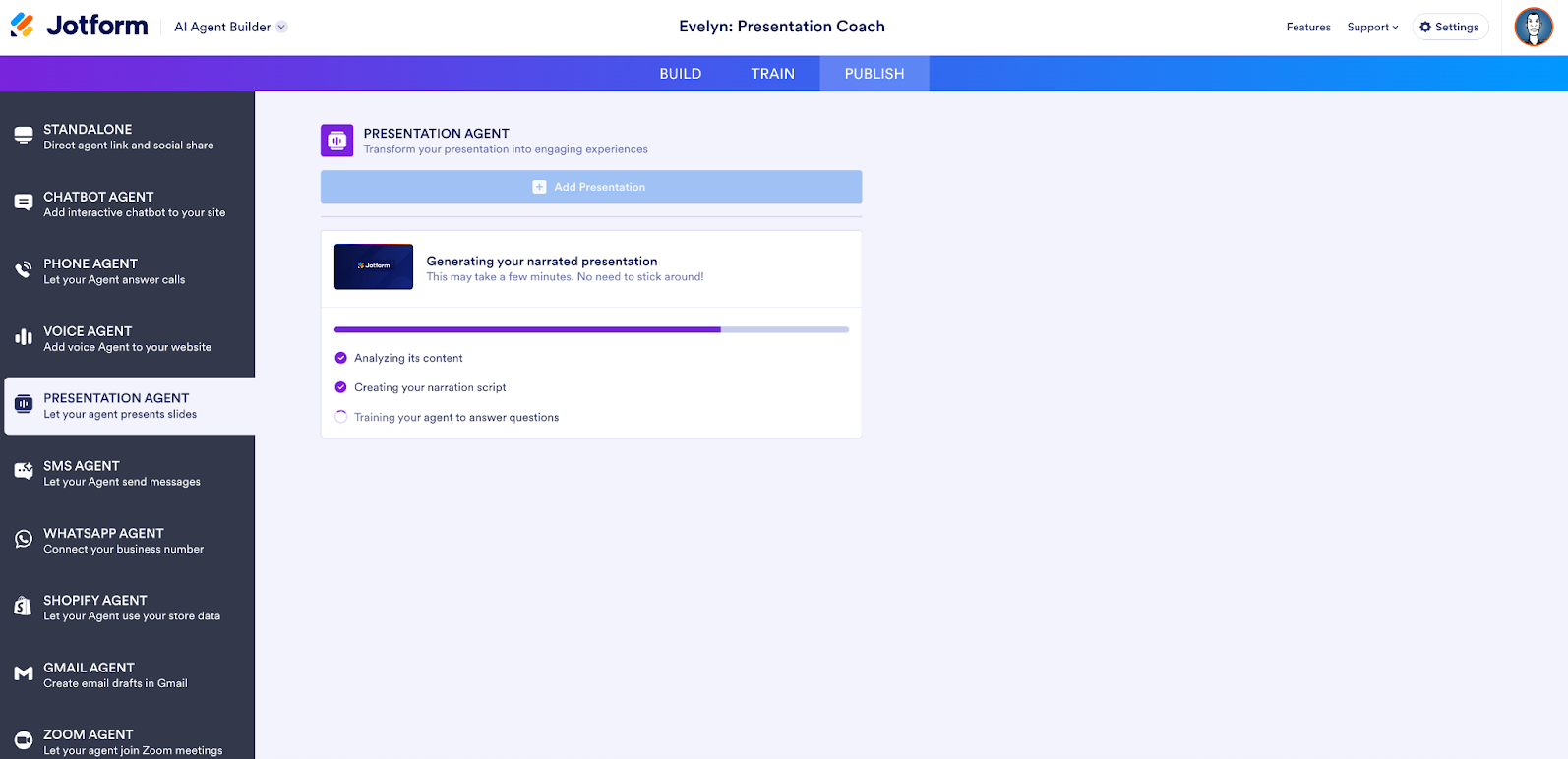Click the Jotform logo
Image resolution: width=1568 pixels, height=759 pixels.
(79, 26)
